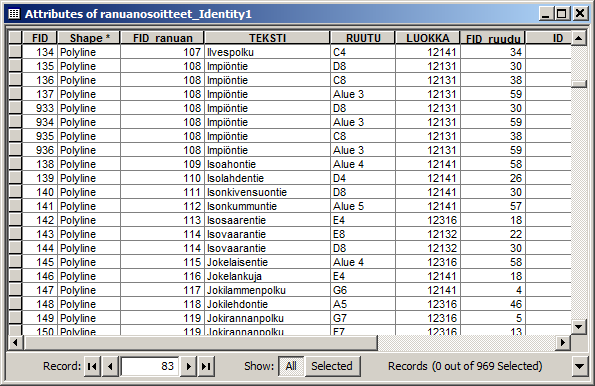This screenshot has width=595, height=386.
Task: Click the FID_ruudu cell 57
Action: click(493, 206)
